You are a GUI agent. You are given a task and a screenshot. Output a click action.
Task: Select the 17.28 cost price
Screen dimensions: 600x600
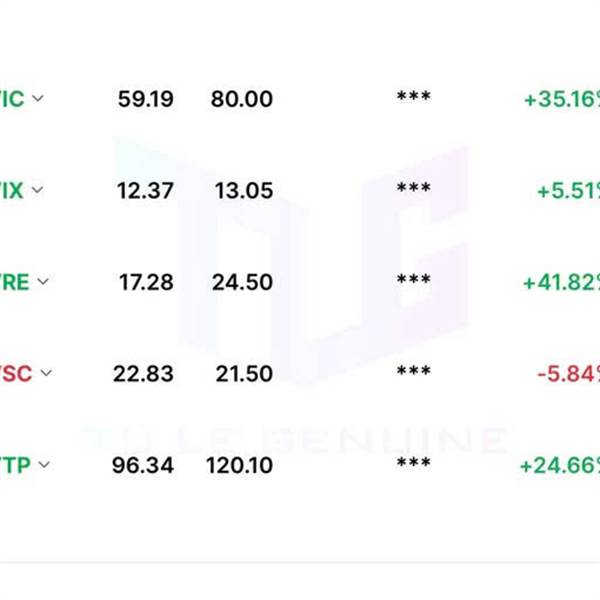146,282
